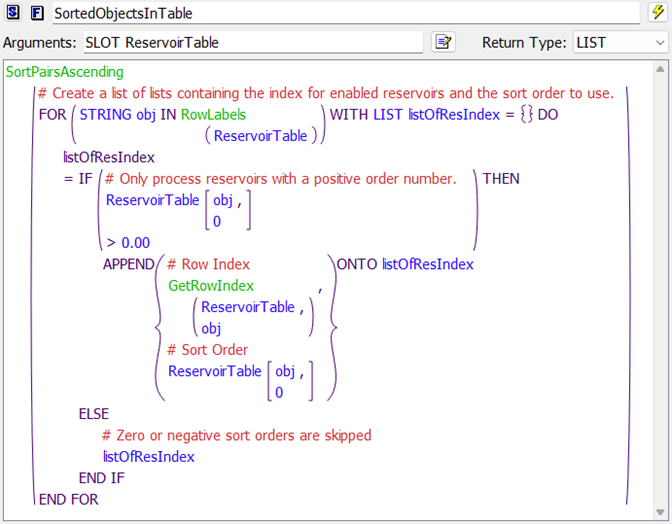672x524 pixels.
Task: Select the '> 0.00' comparison expression
Action: pyautogui.click(x=128, y=242)
